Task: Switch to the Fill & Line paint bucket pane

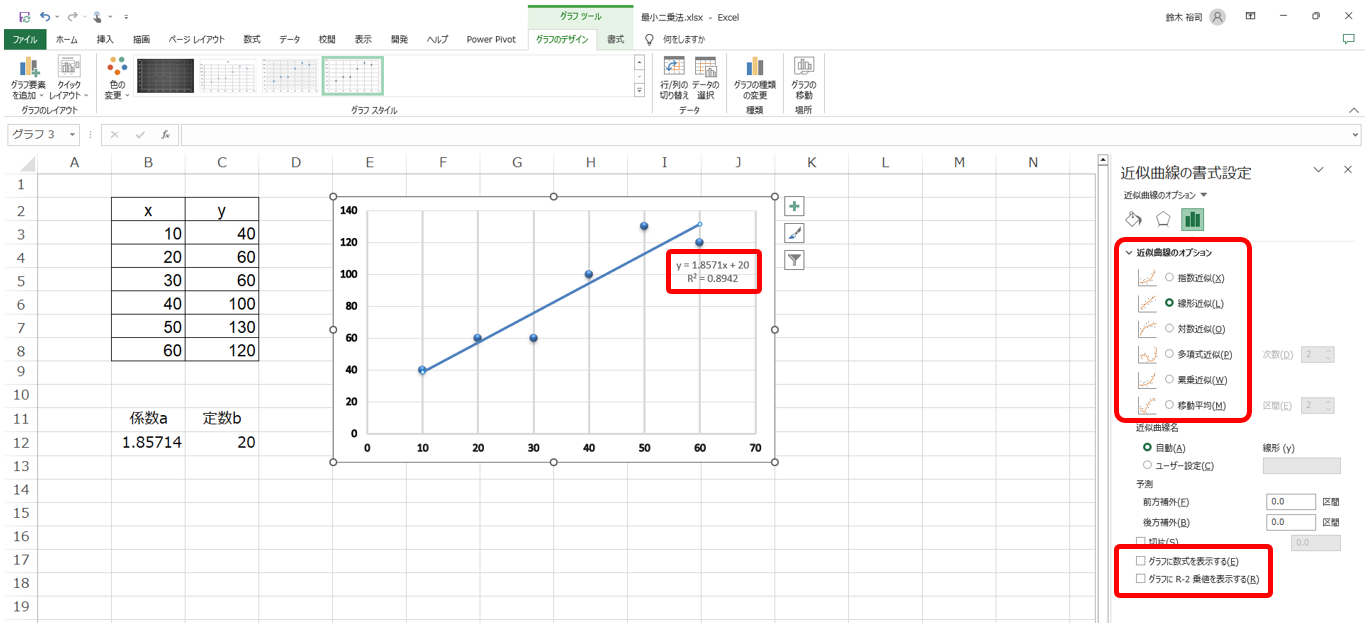Action: pos(1134,219)
